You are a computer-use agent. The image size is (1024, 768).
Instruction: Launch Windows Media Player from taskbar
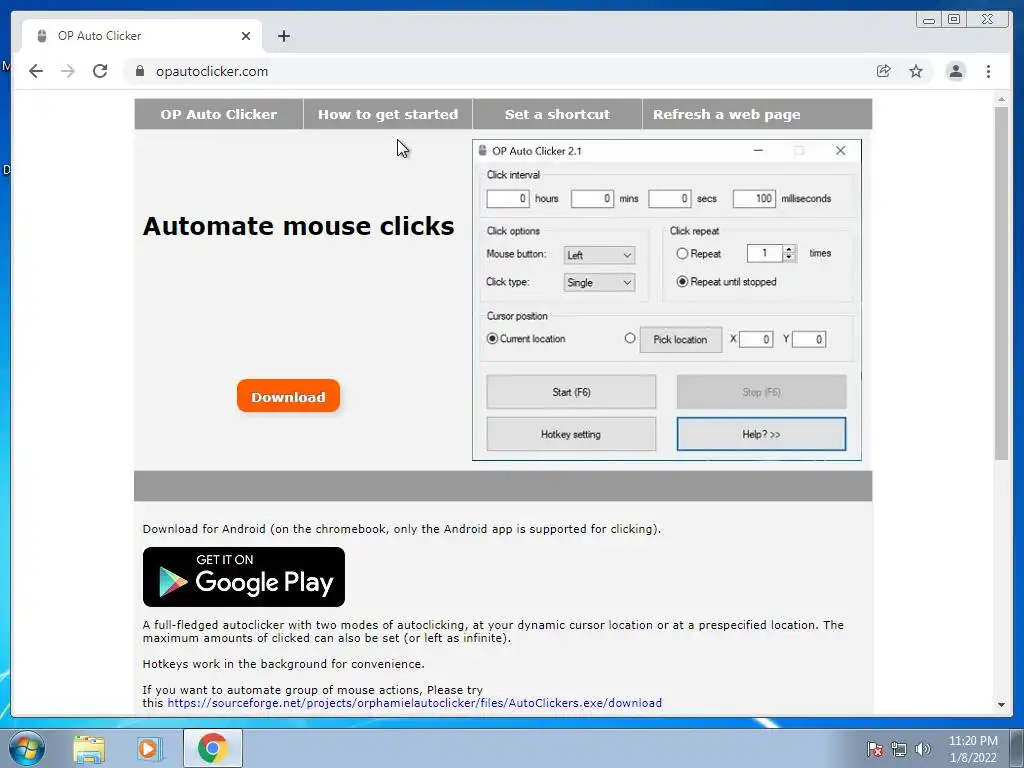[x=150, y=748]
